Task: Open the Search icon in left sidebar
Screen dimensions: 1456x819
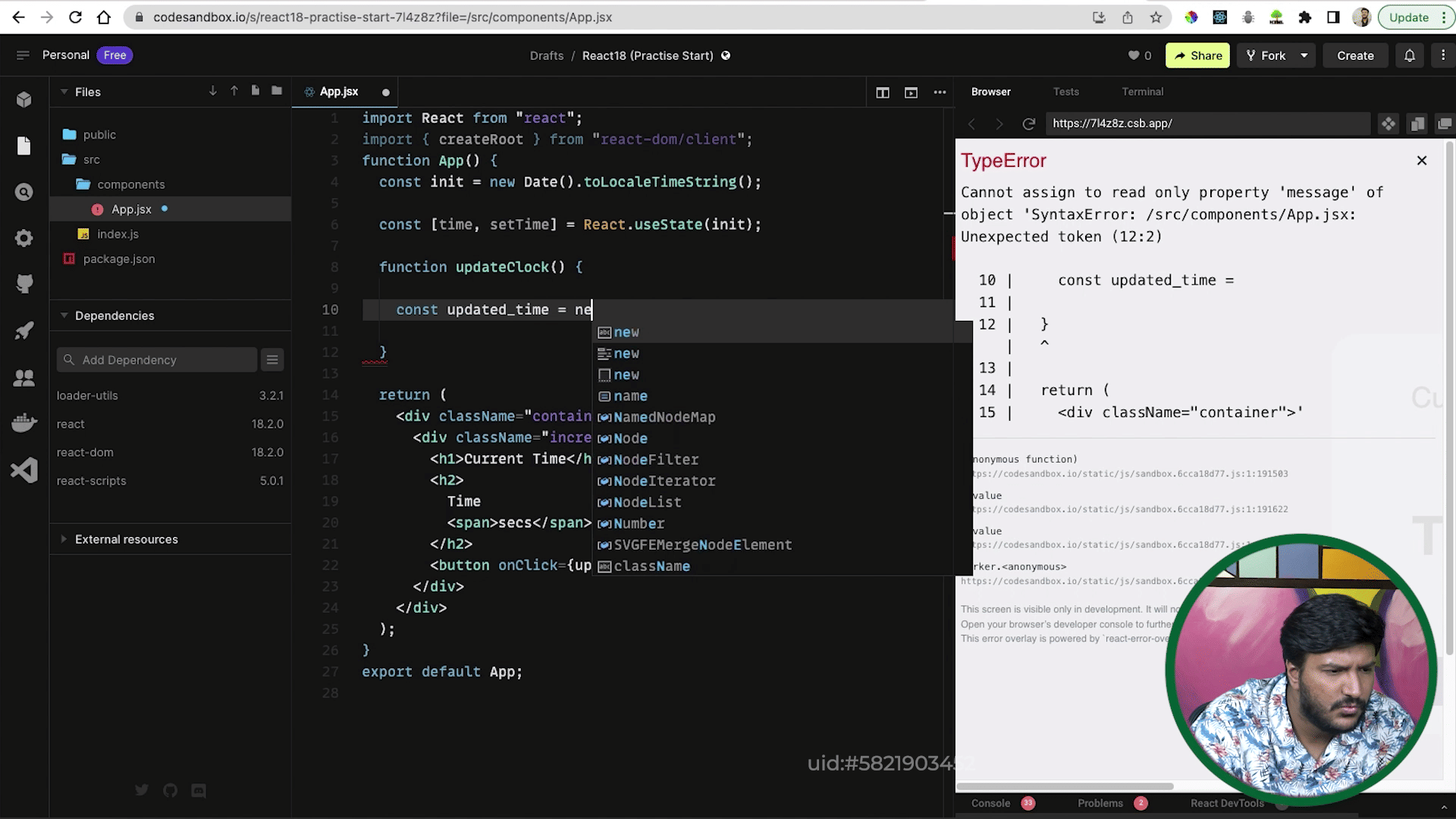Action: point(24,192)
